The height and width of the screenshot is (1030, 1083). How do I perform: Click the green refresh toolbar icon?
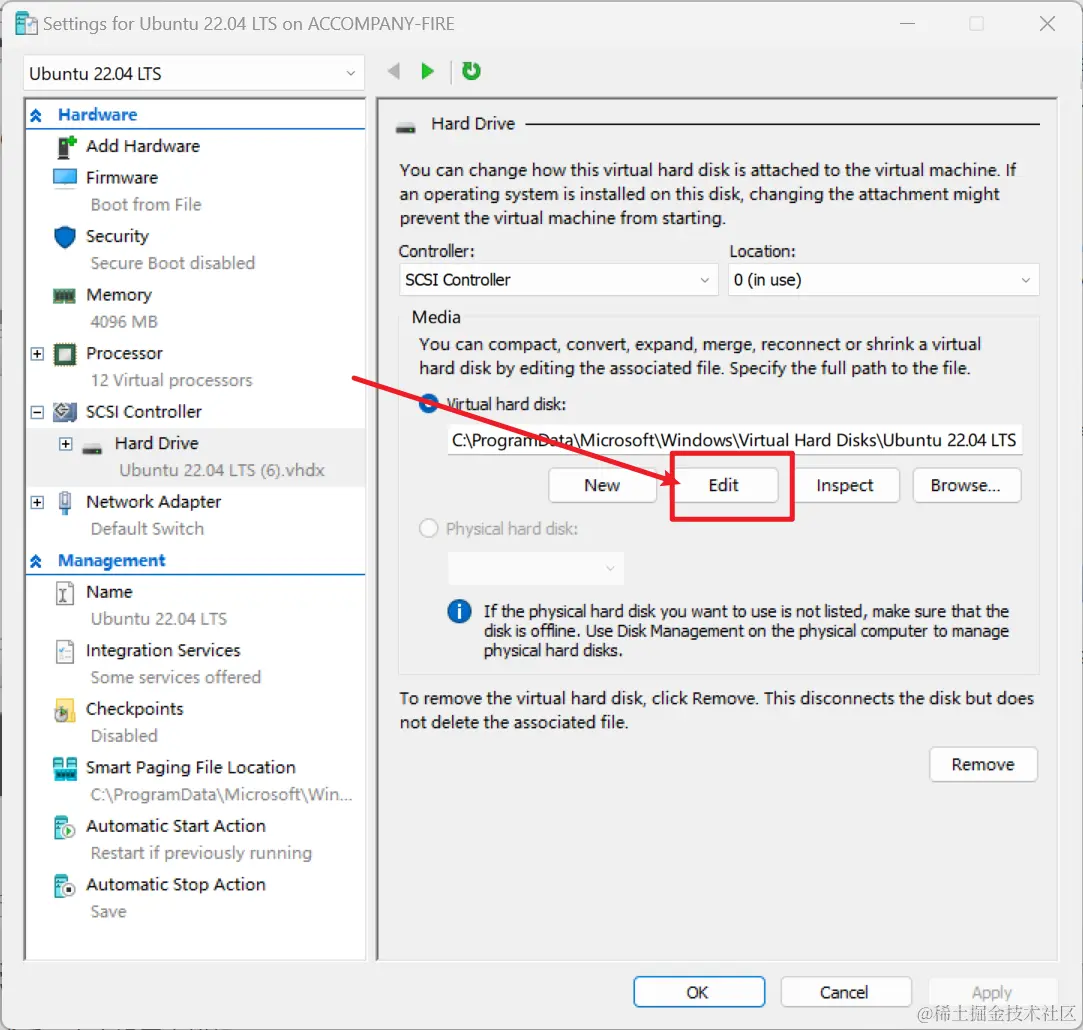(471, 70)
